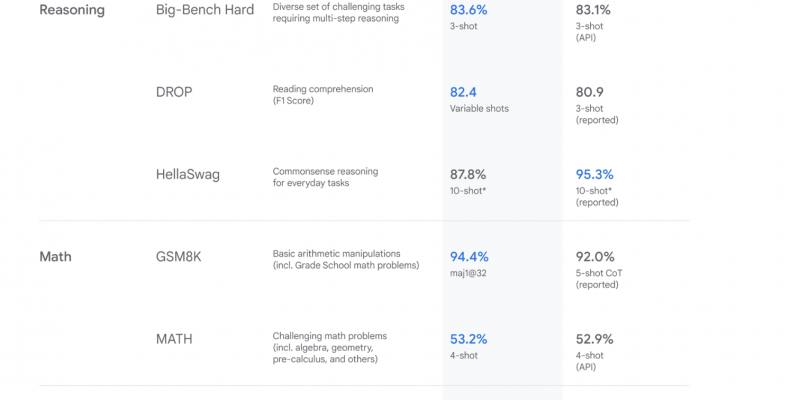
Task: Click the Math category label
Action: (55, 257)
